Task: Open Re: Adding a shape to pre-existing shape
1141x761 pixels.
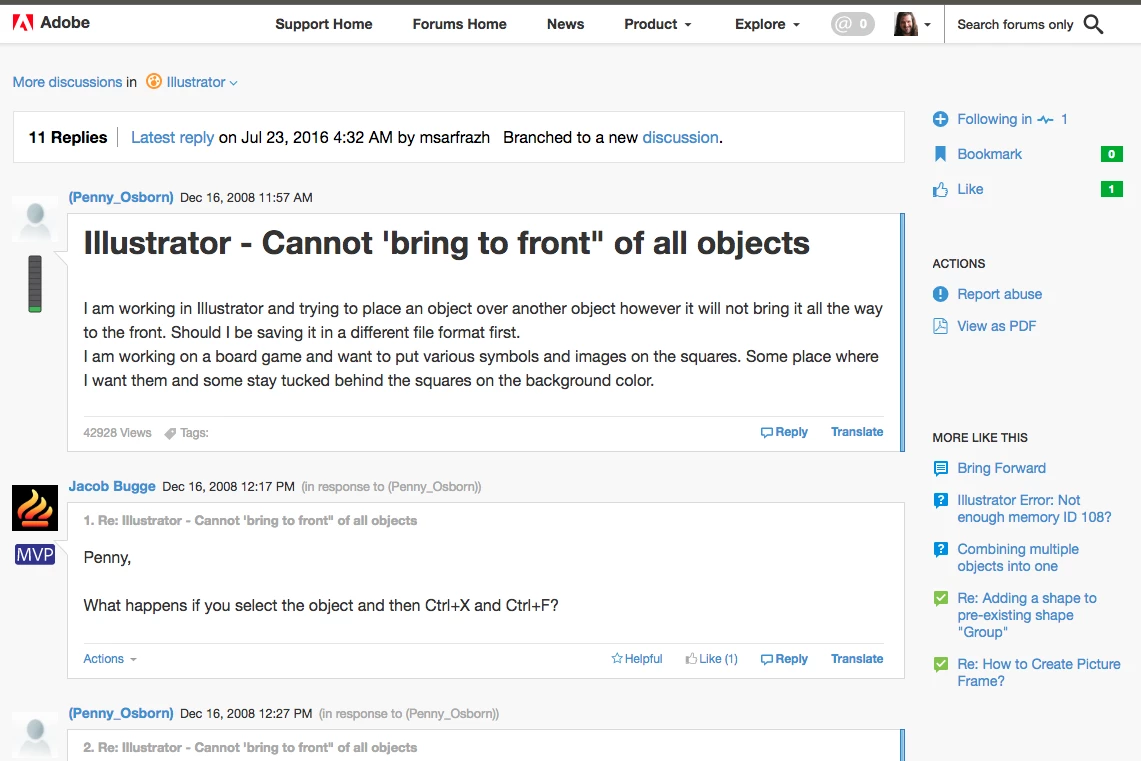Action: tap(1027, 615)
